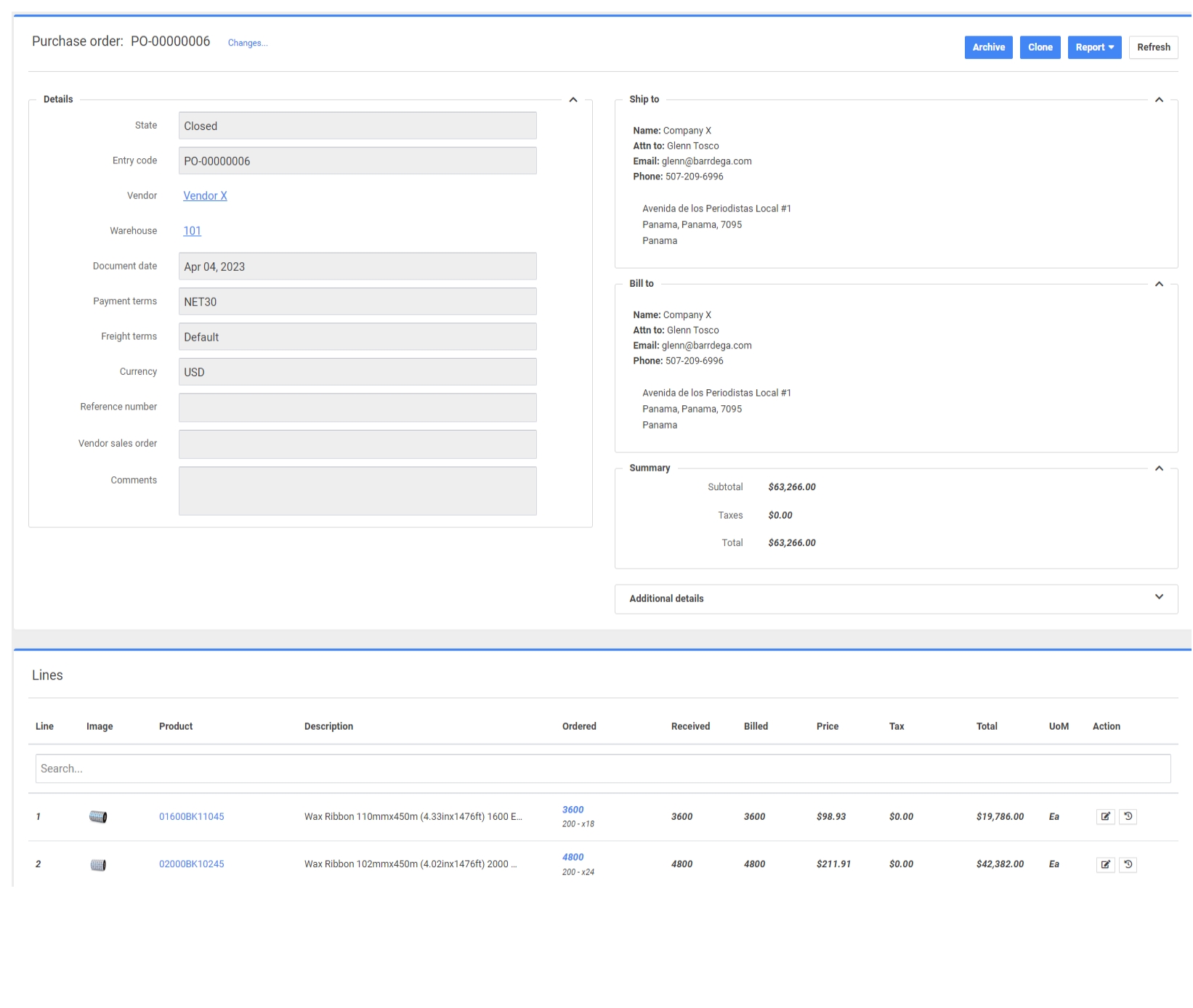Open product 01600BK11045
The image size is (1193, 1008).
(191, 816)
